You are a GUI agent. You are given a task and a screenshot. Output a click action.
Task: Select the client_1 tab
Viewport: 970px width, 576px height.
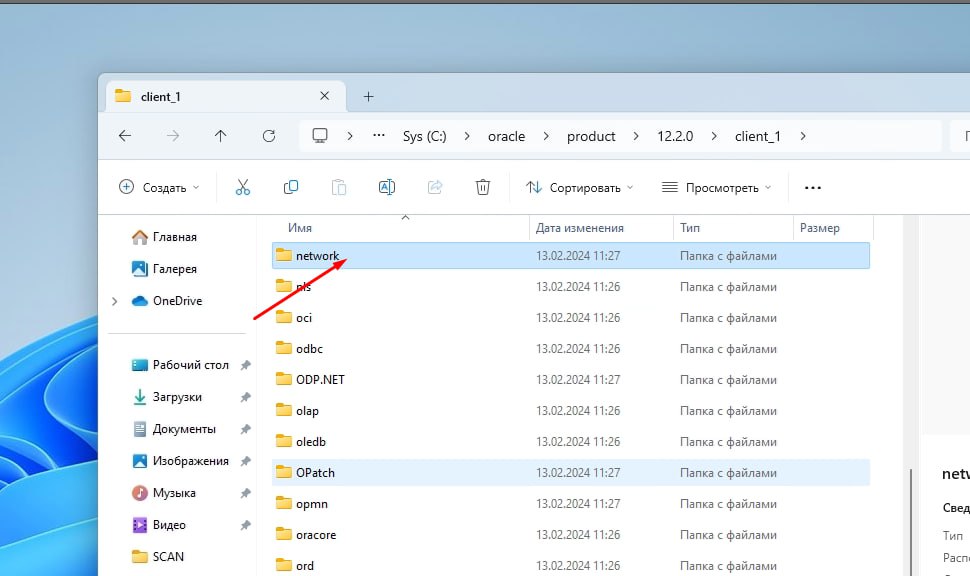pos(225,97)
